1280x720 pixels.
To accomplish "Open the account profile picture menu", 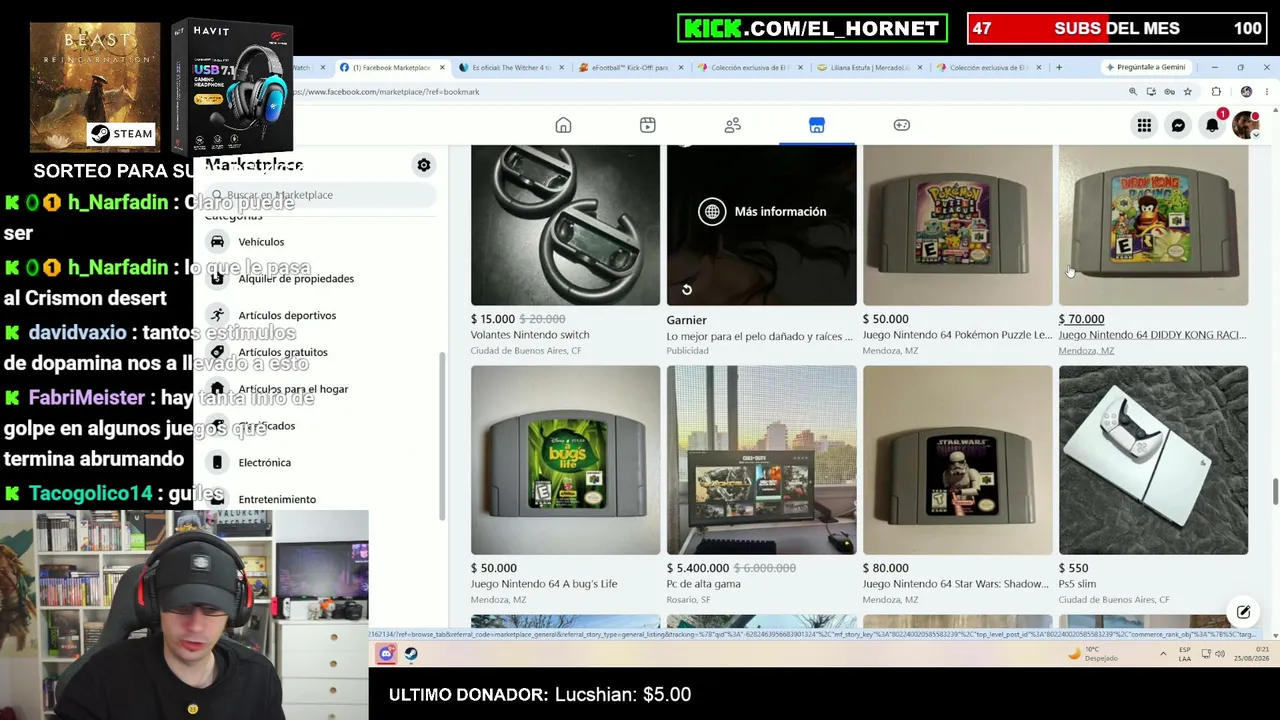I will (x=1246, y=125).
